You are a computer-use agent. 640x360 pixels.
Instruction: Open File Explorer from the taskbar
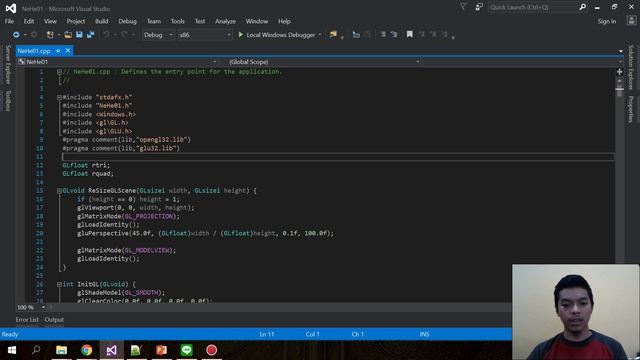(x=62, y=350)
